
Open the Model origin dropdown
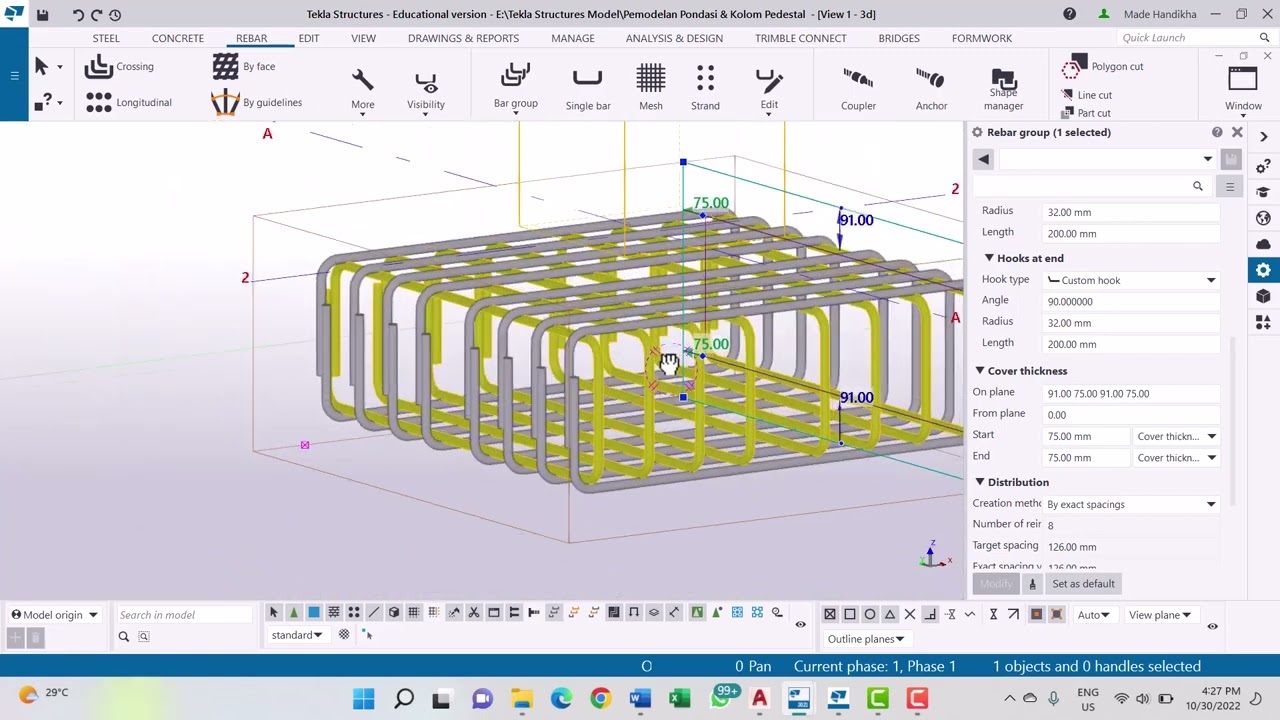53,615
